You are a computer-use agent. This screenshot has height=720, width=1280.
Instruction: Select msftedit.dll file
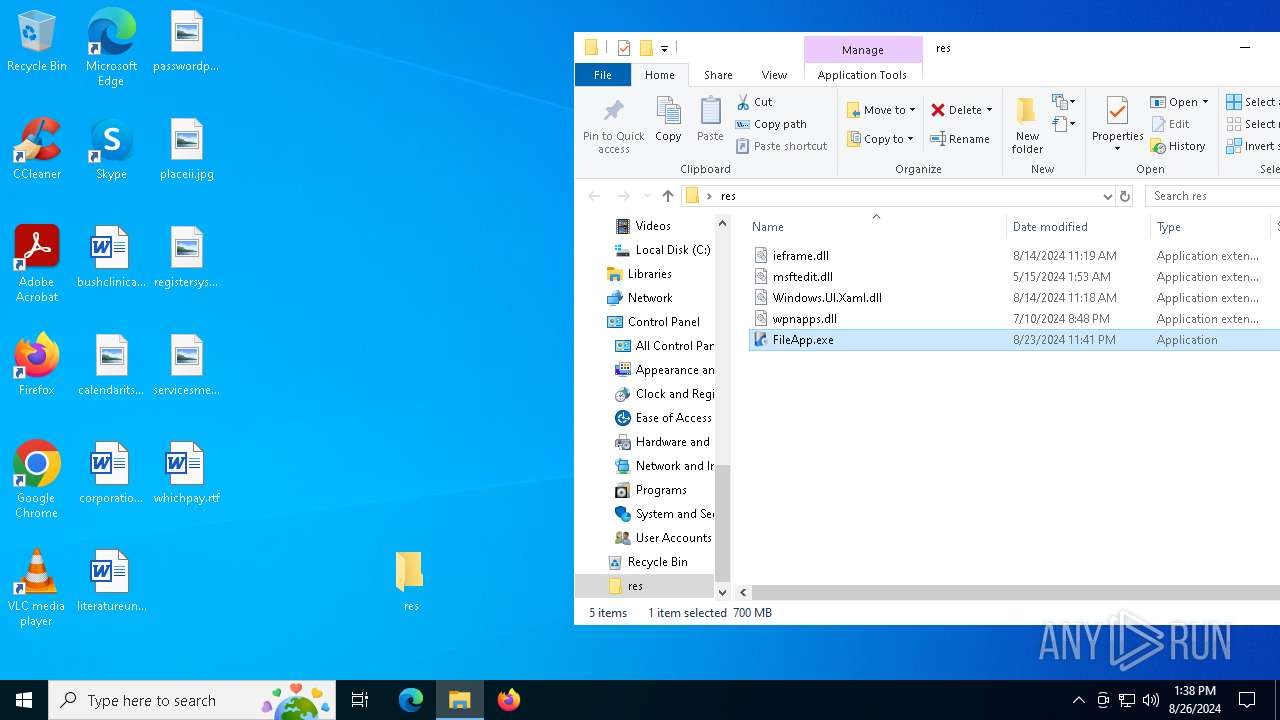click(802, 277)
